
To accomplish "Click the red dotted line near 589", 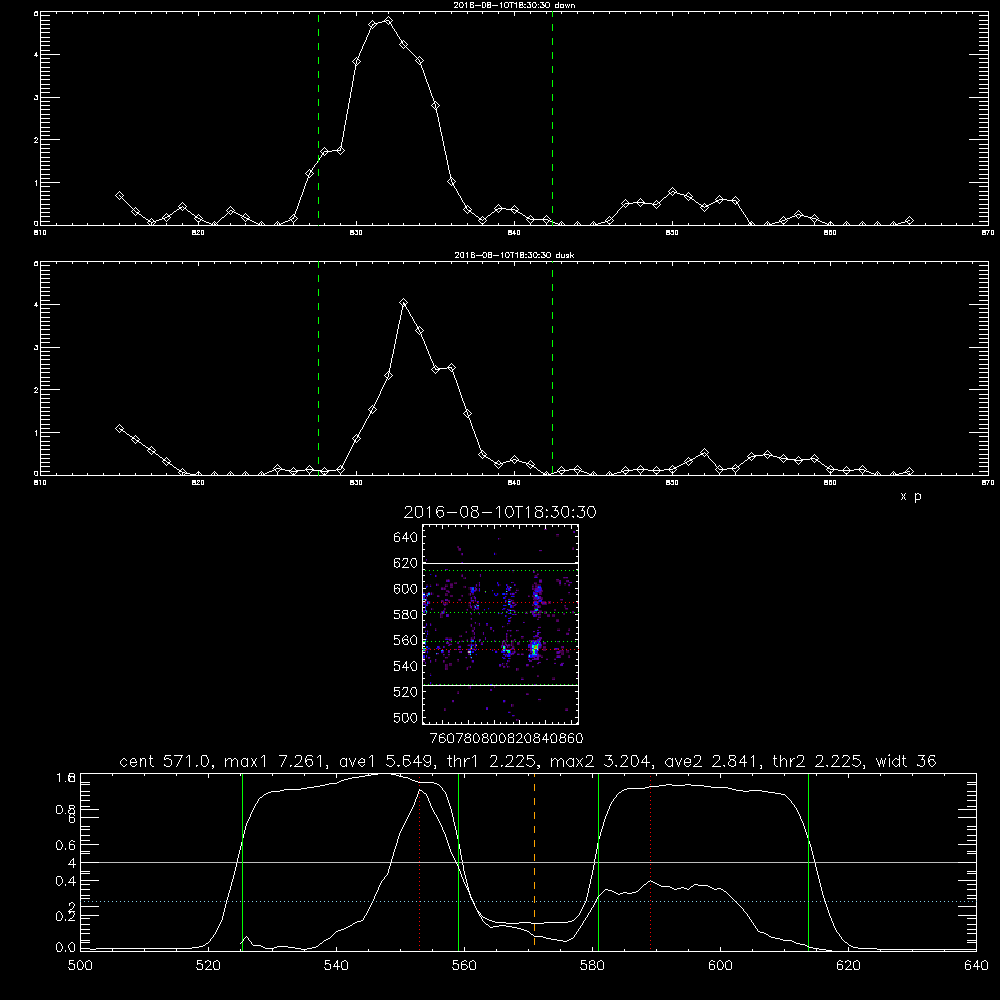I will coord(651,861).
